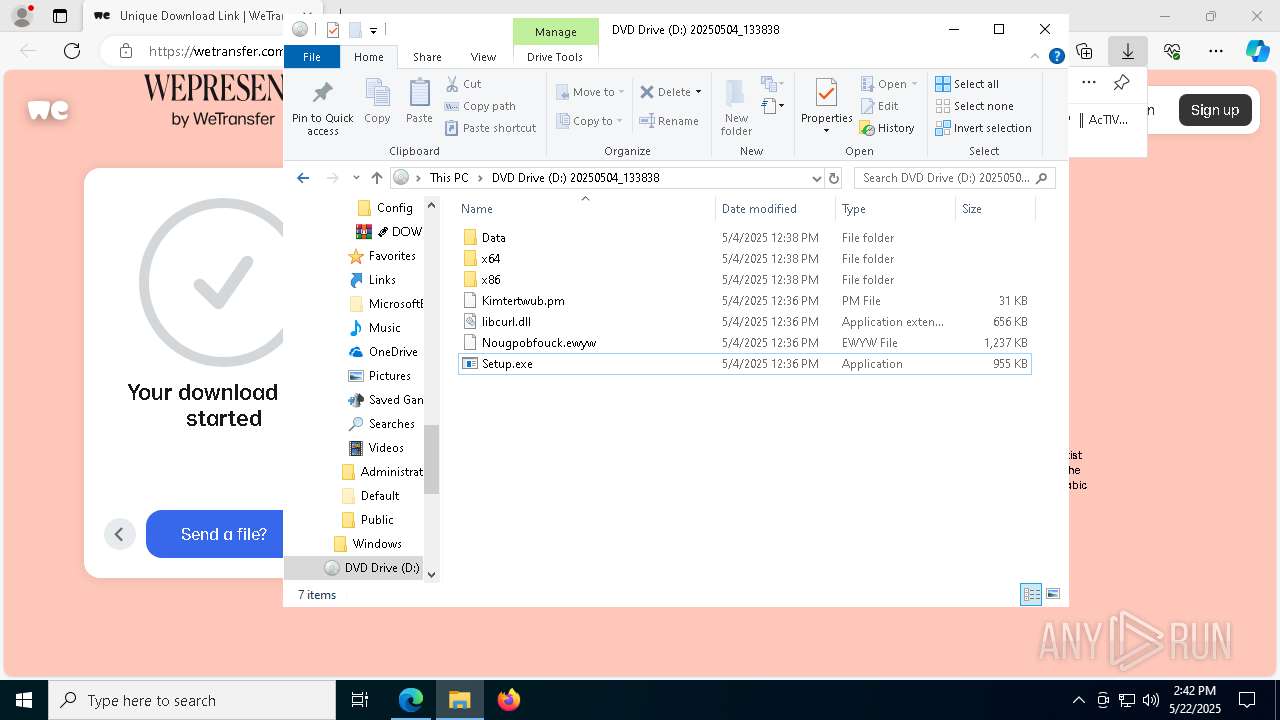Click the Cut scissors icon
Screen dimensions: 1280x720
[452, 84]
